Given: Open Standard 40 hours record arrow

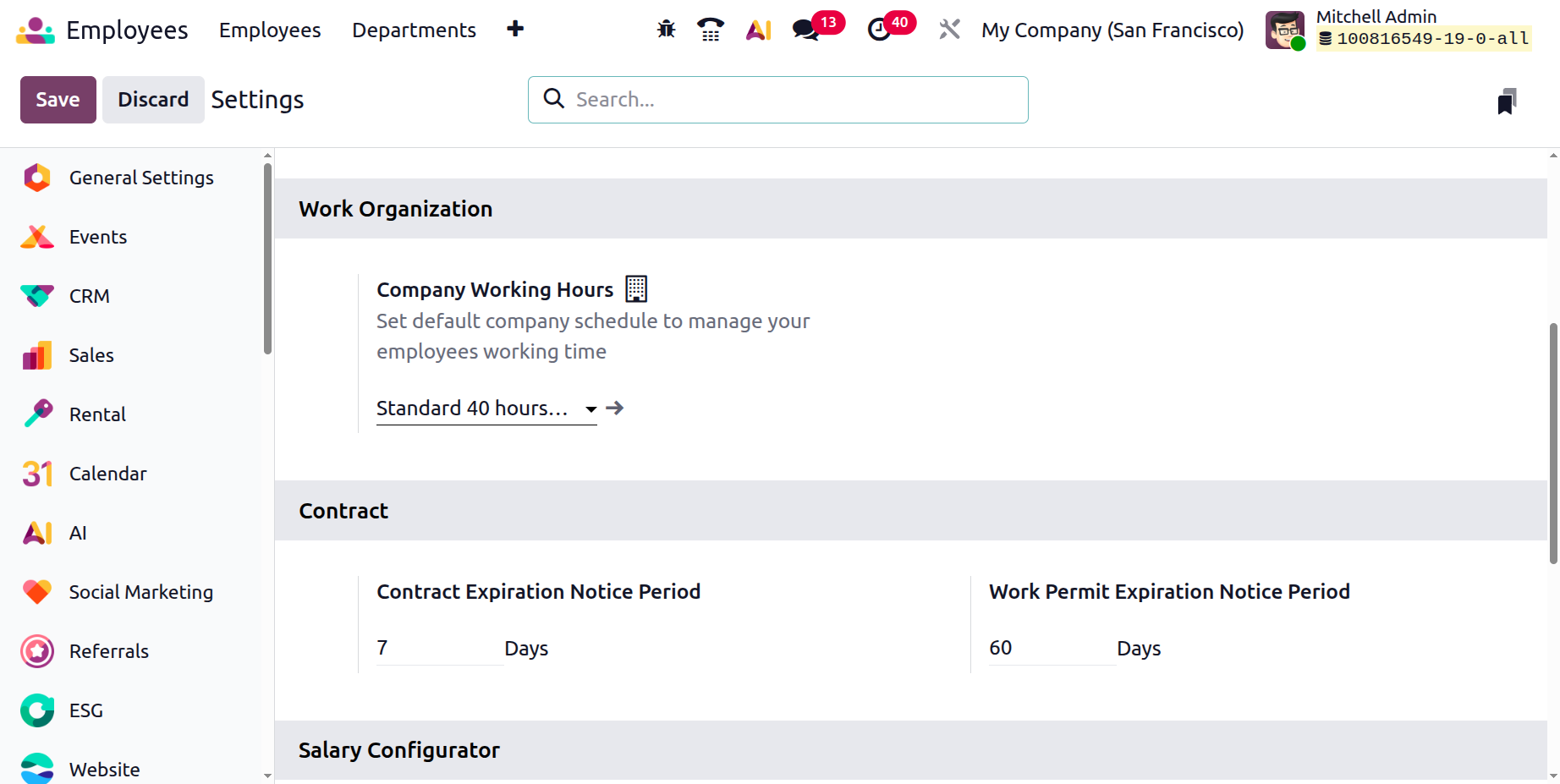Looking at the screenshot, I should 615,408.
